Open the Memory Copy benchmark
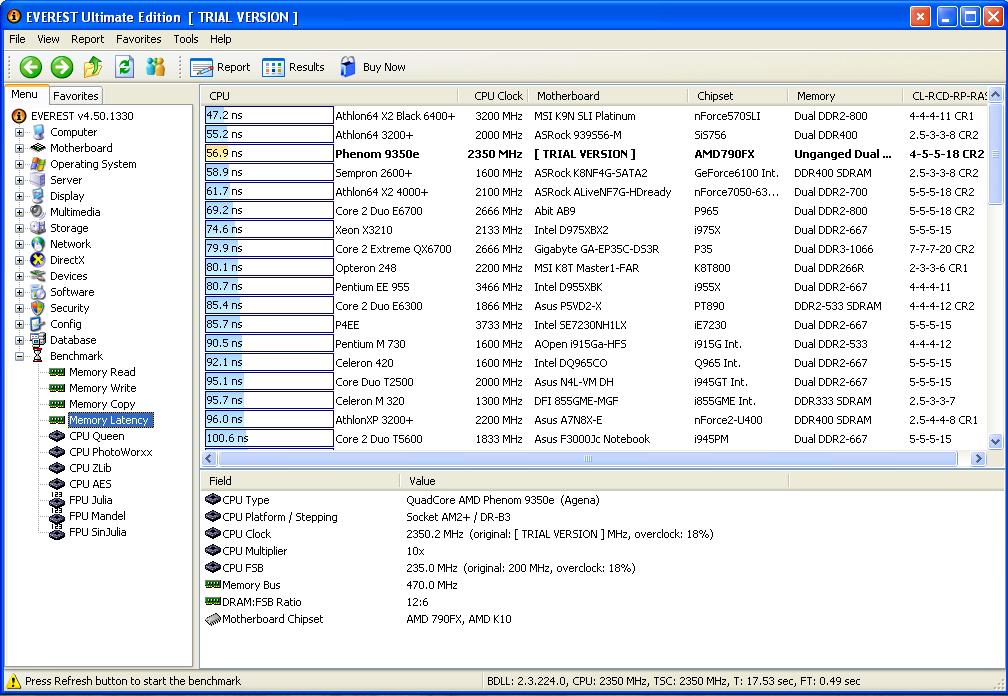 (x=102, y=404)
